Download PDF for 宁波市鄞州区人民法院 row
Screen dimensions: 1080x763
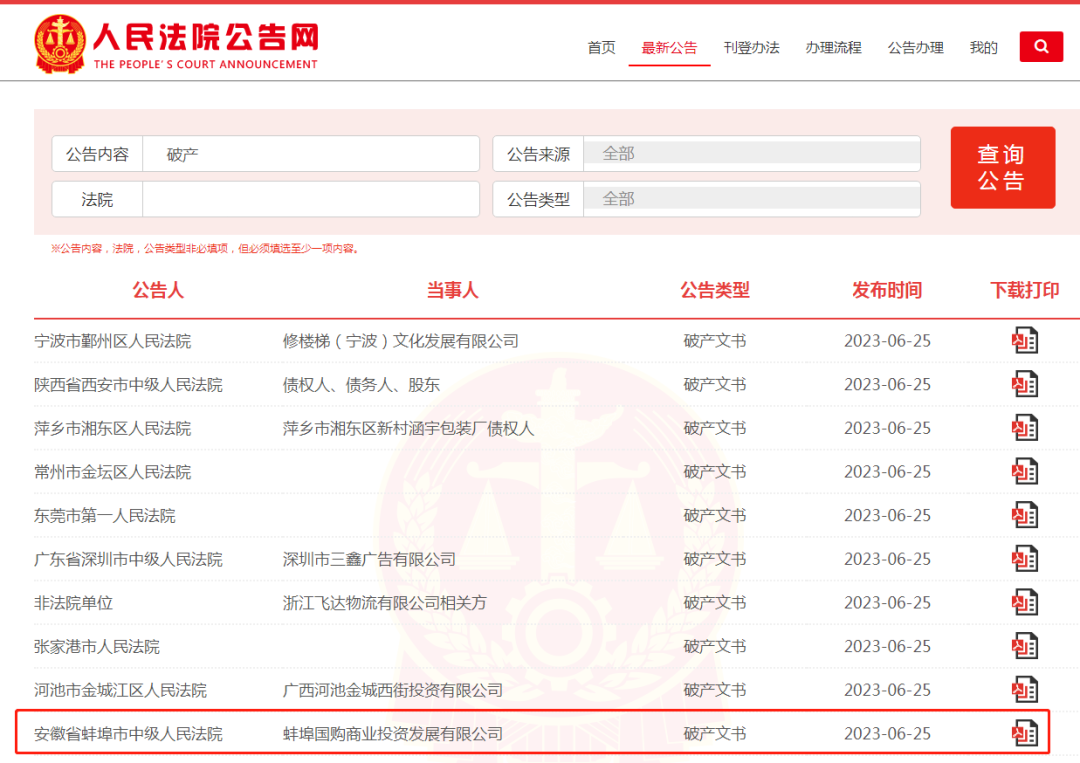(1024, 340)
